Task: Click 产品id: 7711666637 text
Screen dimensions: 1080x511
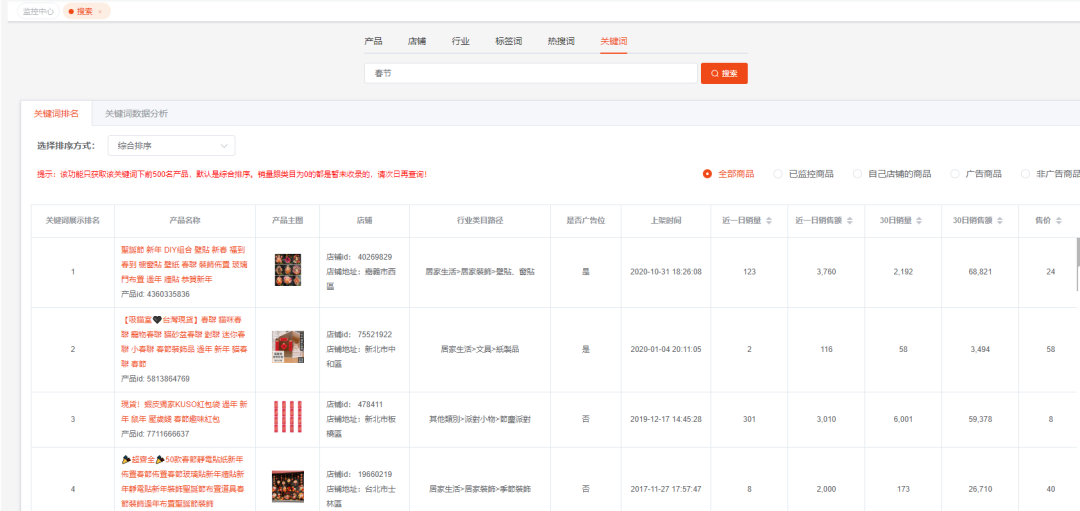Action: tap(155, 434)
